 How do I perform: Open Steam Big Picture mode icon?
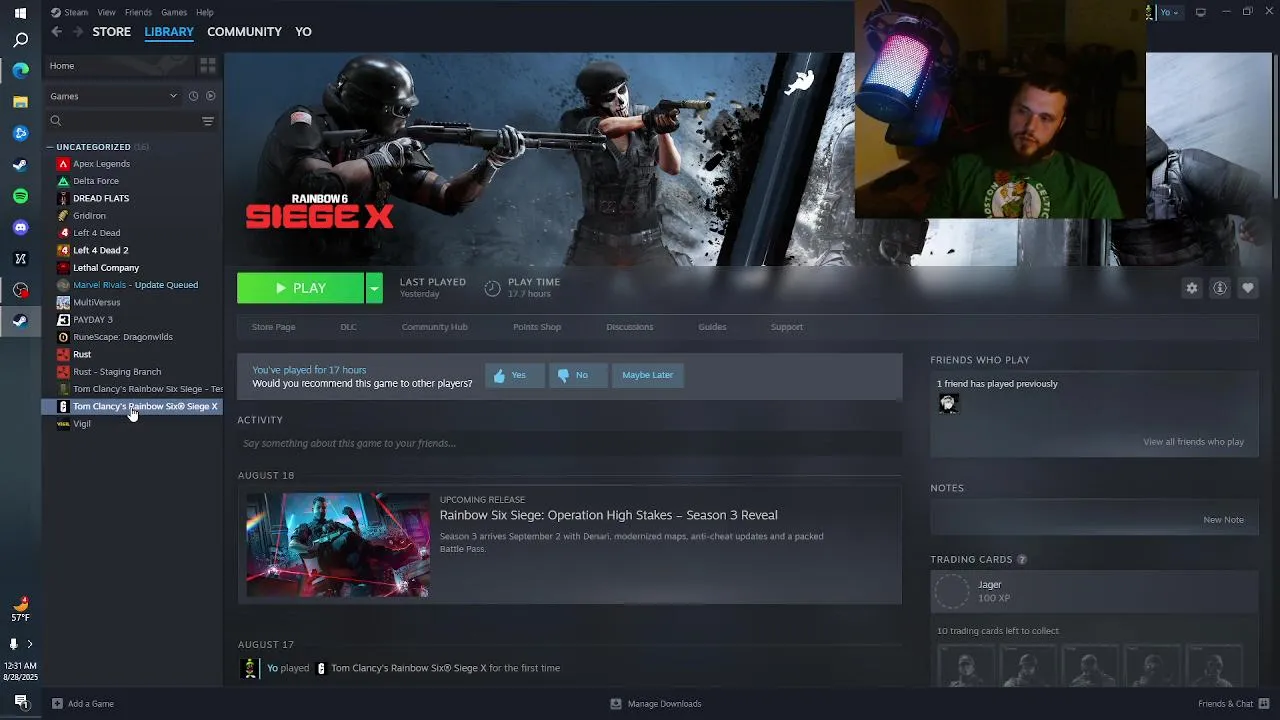pos(1201,12)
